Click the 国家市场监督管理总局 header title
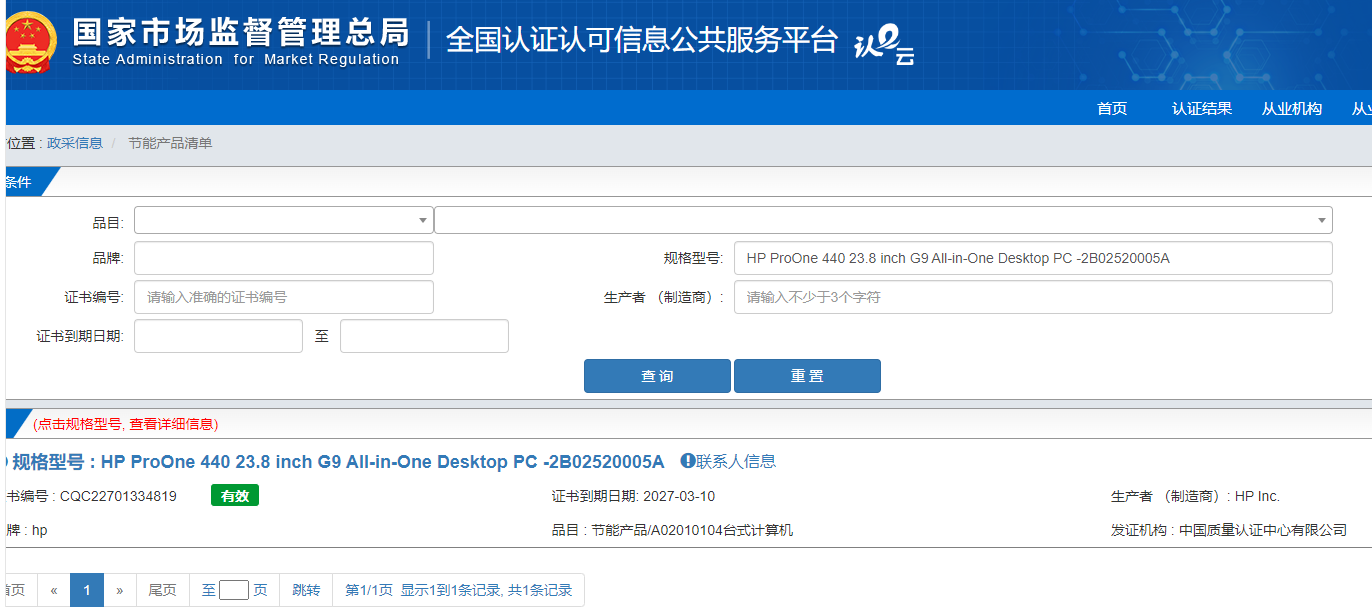The height and width of the screenshot is (607, 1372). [241, 32]
